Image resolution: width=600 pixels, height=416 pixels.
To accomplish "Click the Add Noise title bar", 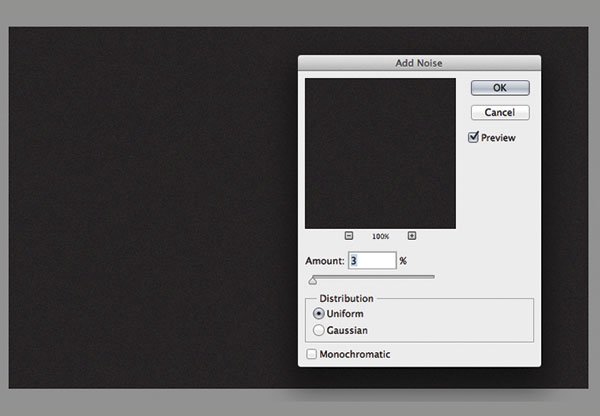I will (419, 63).
